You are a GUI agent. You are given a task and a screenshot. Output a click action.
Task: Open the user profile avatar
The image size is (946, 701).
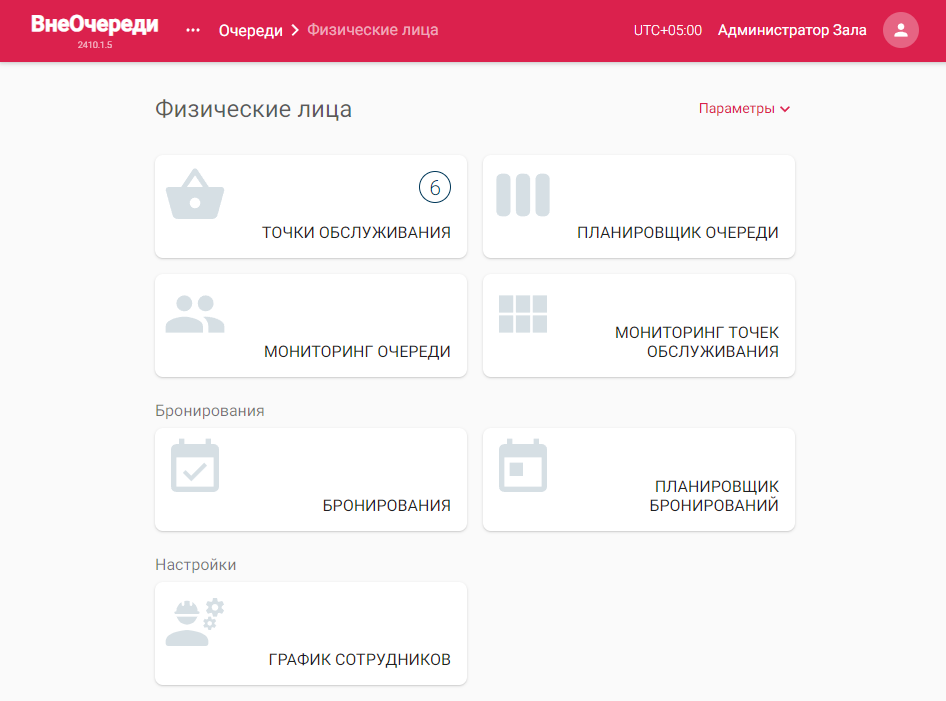click(900, 30)
